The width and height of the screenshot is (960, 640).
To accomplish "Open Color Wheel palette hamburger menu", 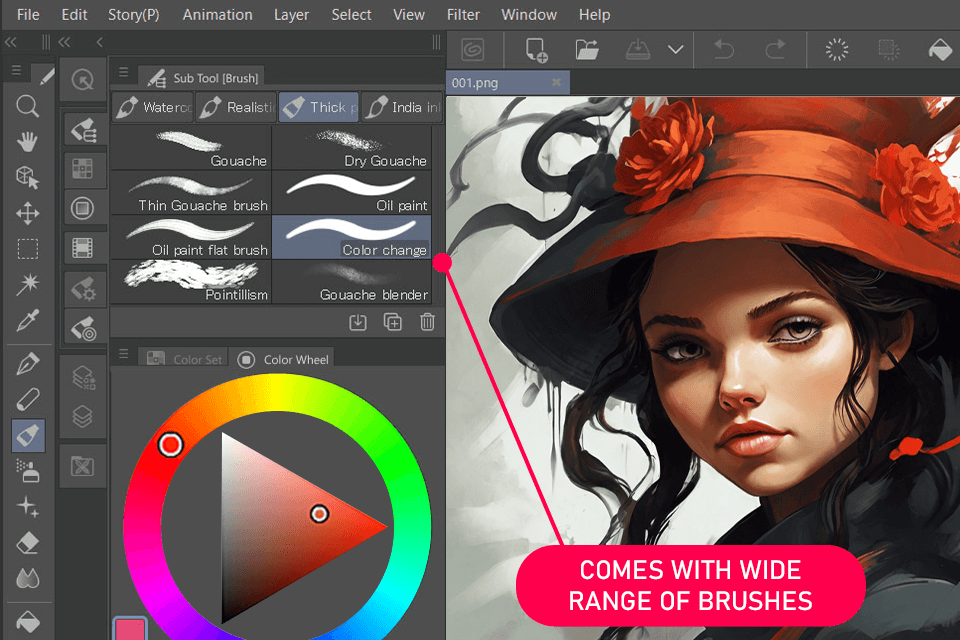I will point(124,354).
